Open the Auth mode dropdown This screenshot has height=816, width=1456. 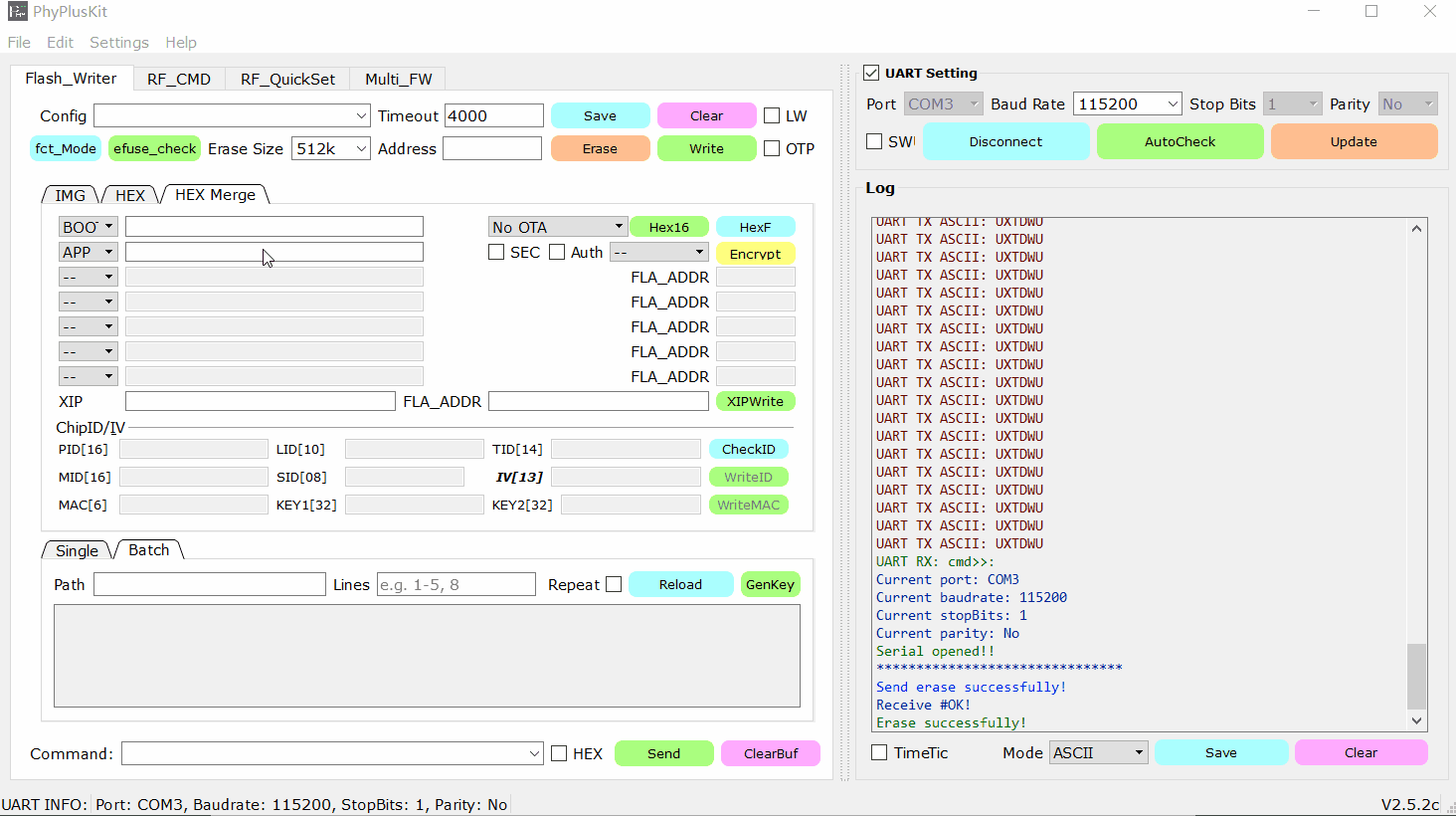pos(659,252)
